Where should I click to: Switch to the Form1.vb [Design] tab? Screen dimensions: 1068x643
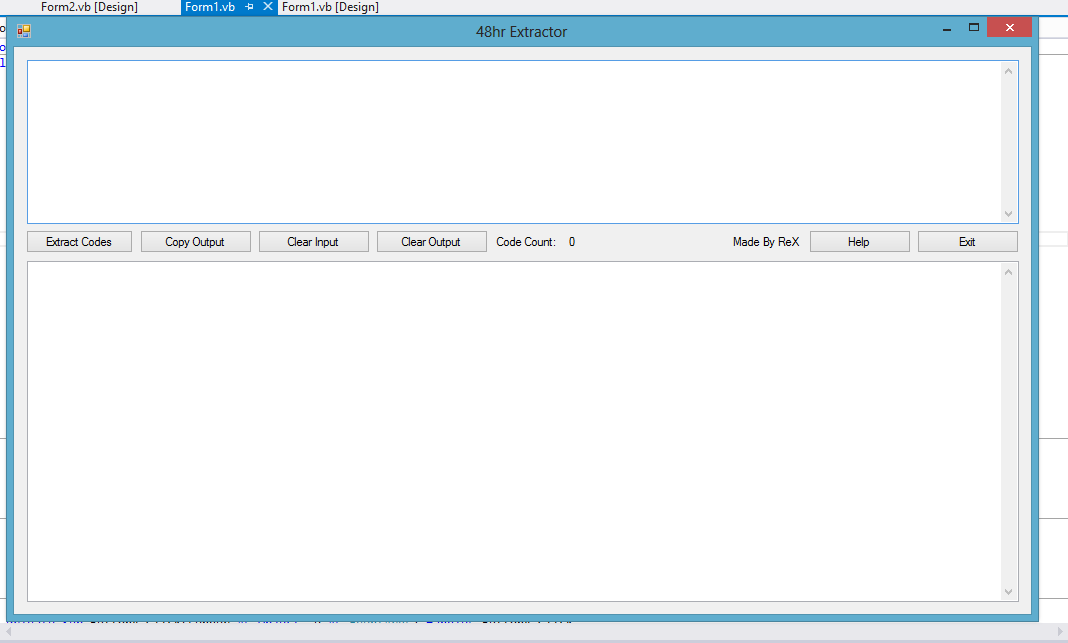click(x=330, y=7)
